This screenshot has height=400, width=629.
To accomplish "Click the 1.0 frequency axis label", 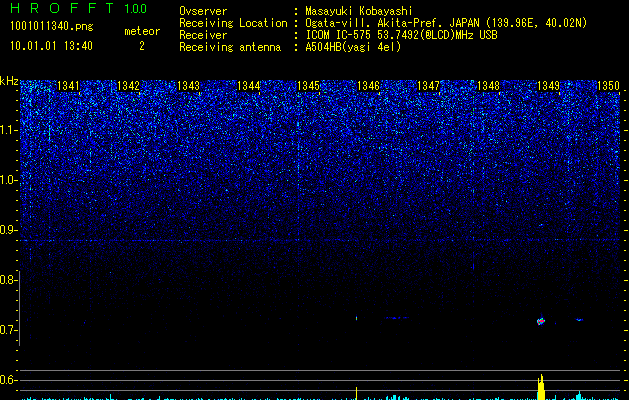I will [x=8, y=180].
